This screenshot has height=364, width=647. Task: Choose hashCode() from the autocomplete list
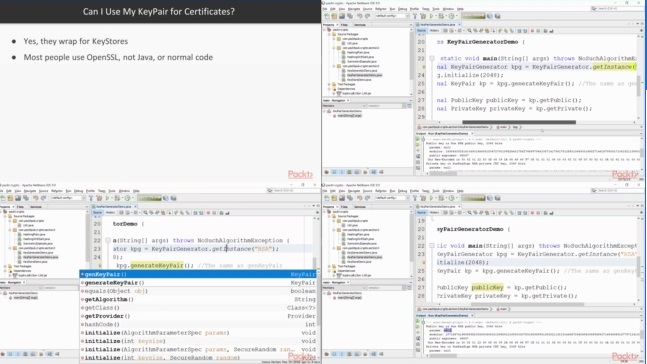tap(198, 324)
